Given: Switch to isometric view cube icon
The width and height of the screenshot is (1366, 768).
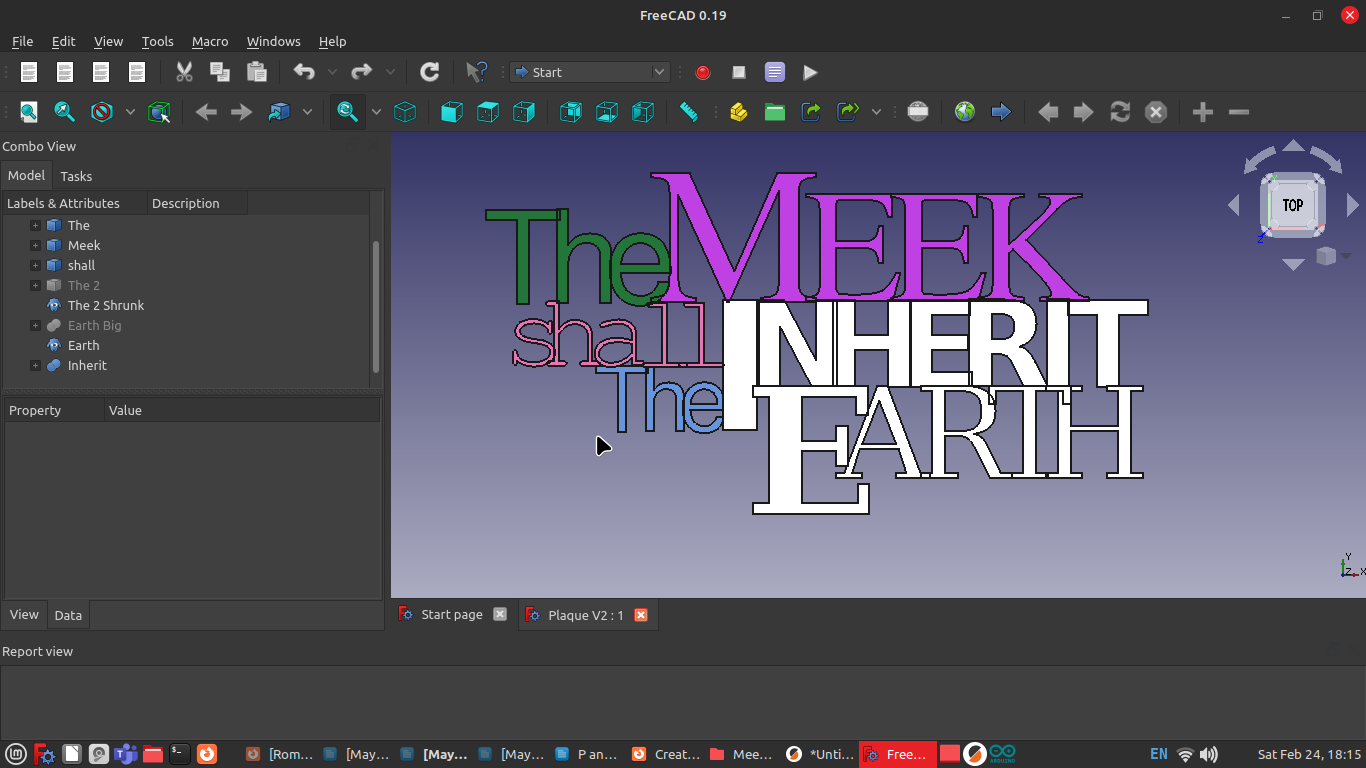Looking at the screenshot, I should (x=405, y=112).
